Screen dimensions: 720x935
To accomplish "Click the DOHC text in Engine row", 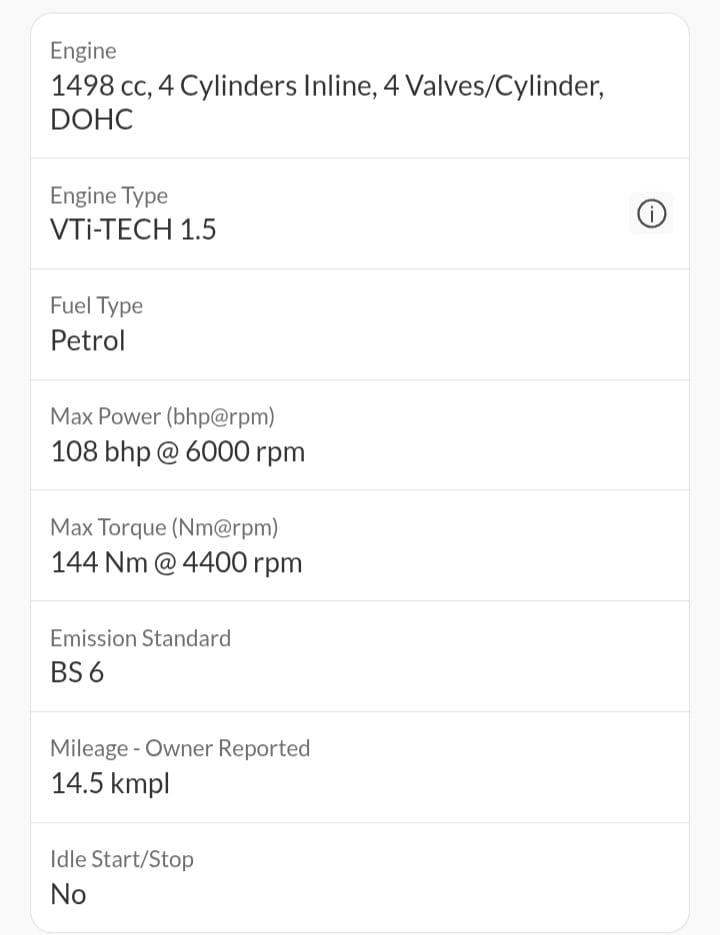I will click(92, 120).
